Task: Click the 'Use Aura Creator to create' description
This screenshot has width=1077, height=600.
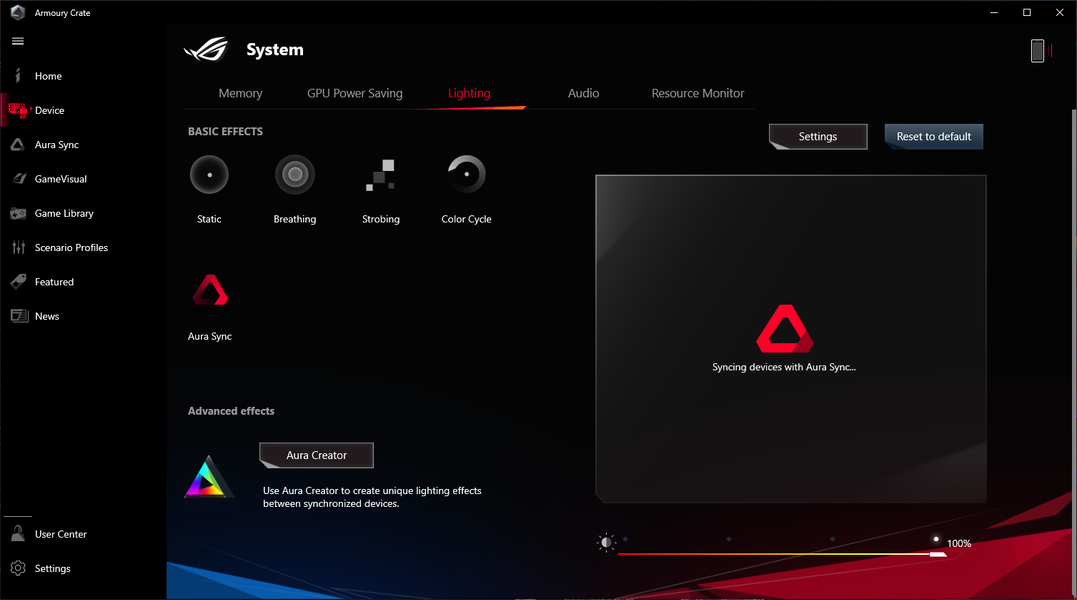Action: [372, 497]
